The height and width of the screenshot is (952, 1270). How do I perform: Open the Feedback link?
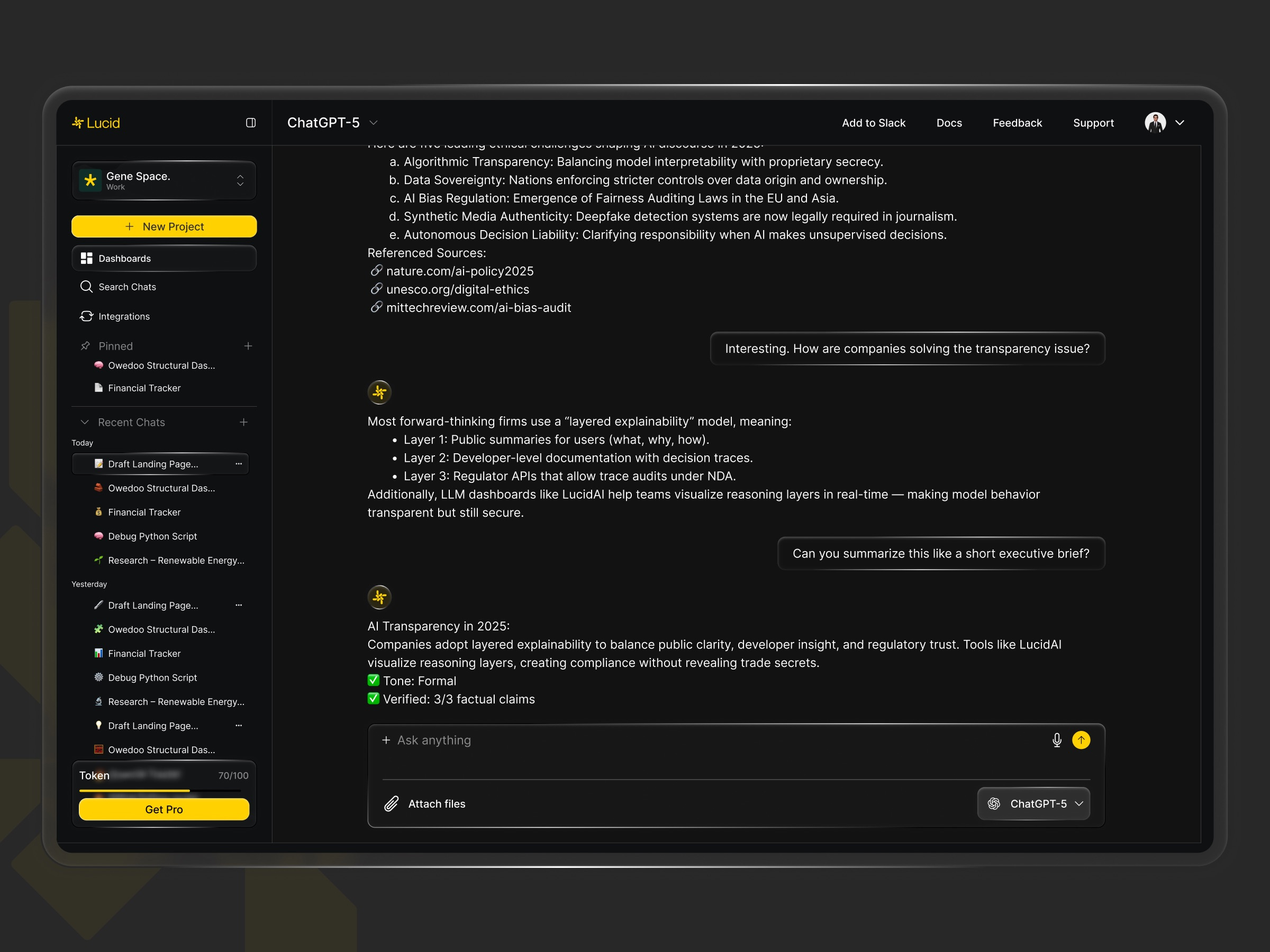click(1018, 123)
